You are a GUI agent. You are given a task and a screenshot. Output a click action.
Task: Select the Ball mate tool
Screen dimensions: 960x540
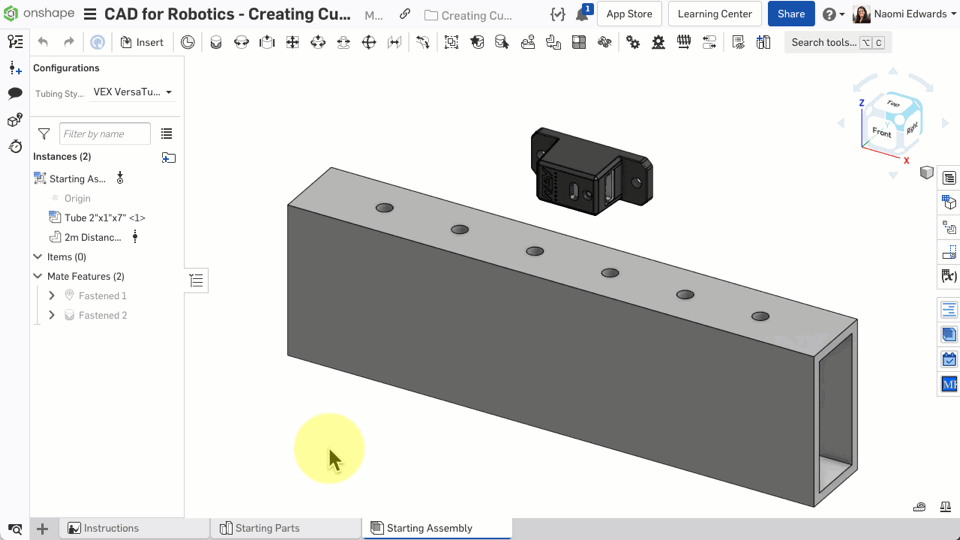pos(369,42)
